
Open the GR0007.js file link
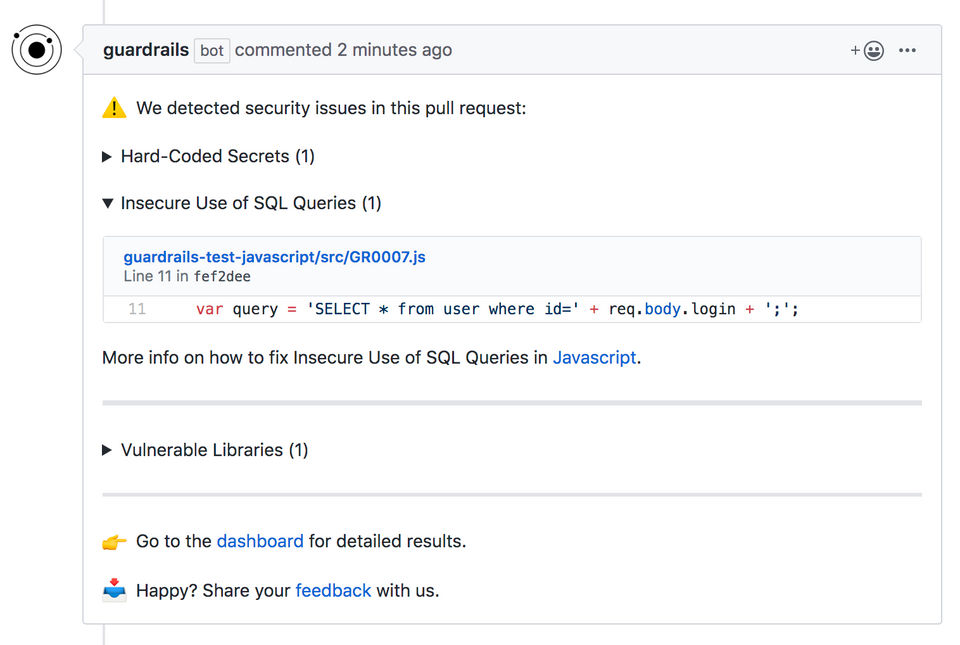(x=274, y=257)
